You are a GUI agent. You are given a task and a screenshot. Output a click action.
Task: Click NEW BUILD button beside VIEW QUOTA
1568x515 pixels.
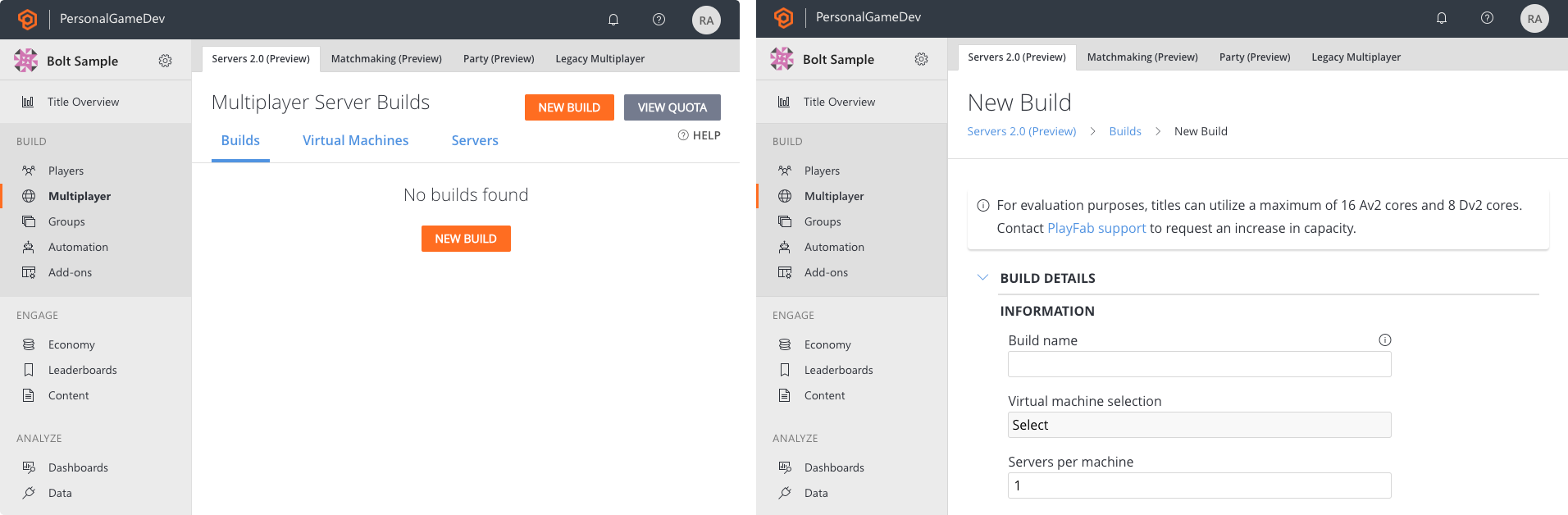[569, 107]
